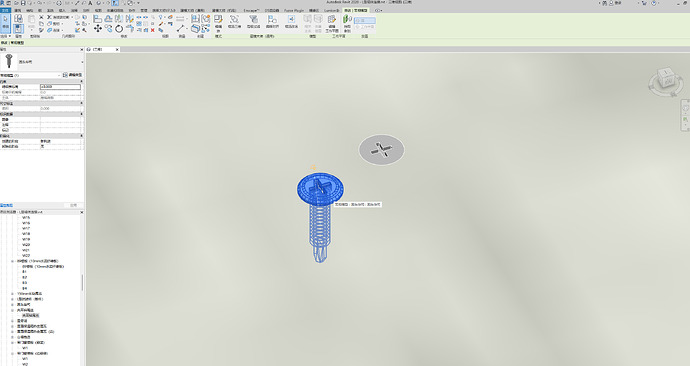Image resolution: width=690 pixels, height=366 pixels.
Task: Select the Mirror draw axis icon
Action: pos(129,19)
